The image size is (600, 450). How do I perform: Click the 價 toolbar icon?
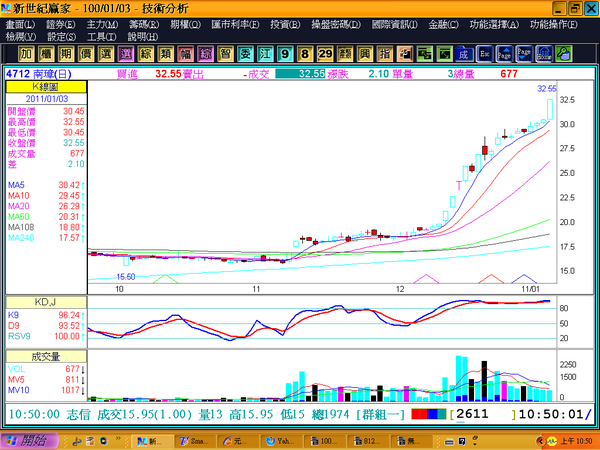86,54
